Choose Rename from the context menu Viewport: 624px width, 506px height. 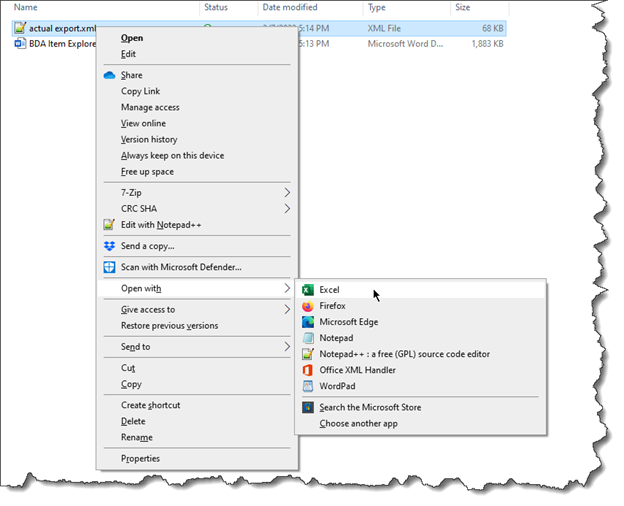pos(197,438)
